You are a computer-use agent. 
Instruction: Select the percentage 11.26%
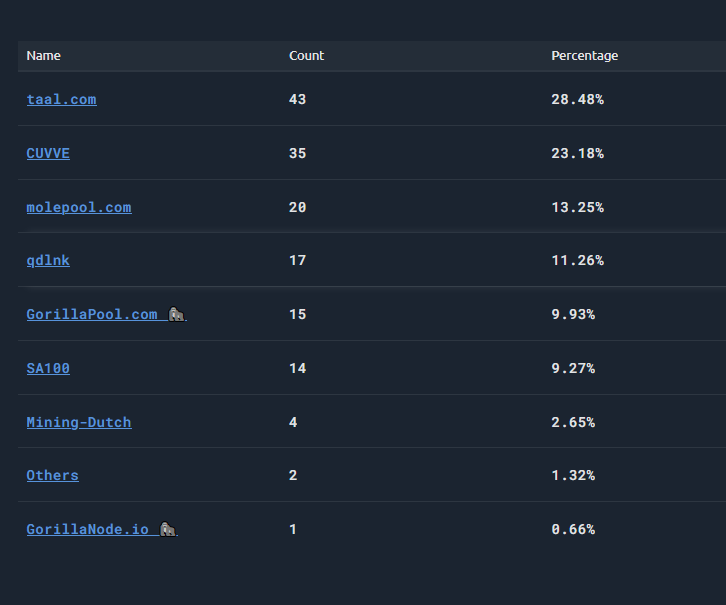pos(577,260)
